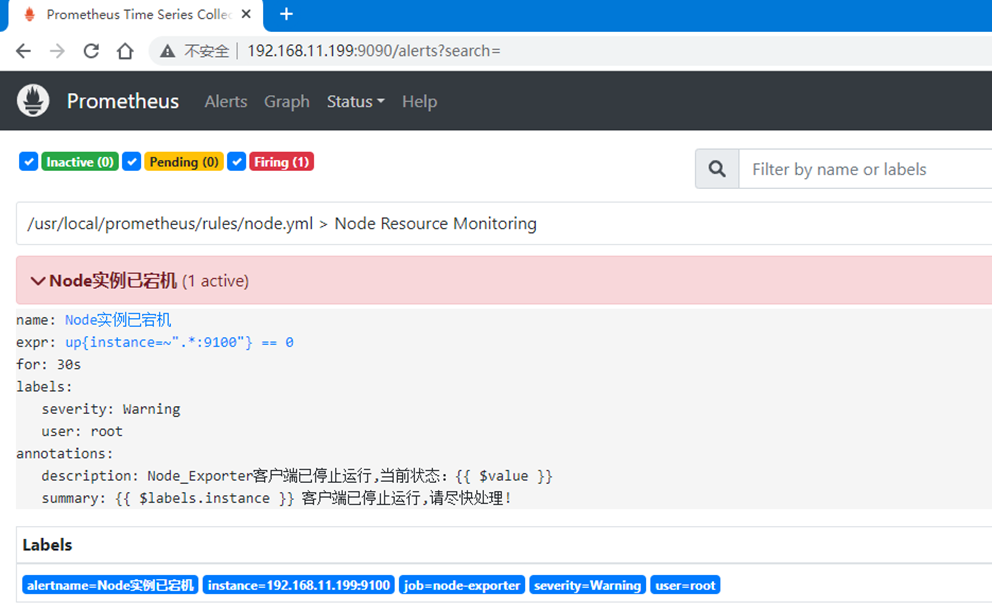Open the Alerts nav item
This screenshot has height=610, width=992.
226,101
